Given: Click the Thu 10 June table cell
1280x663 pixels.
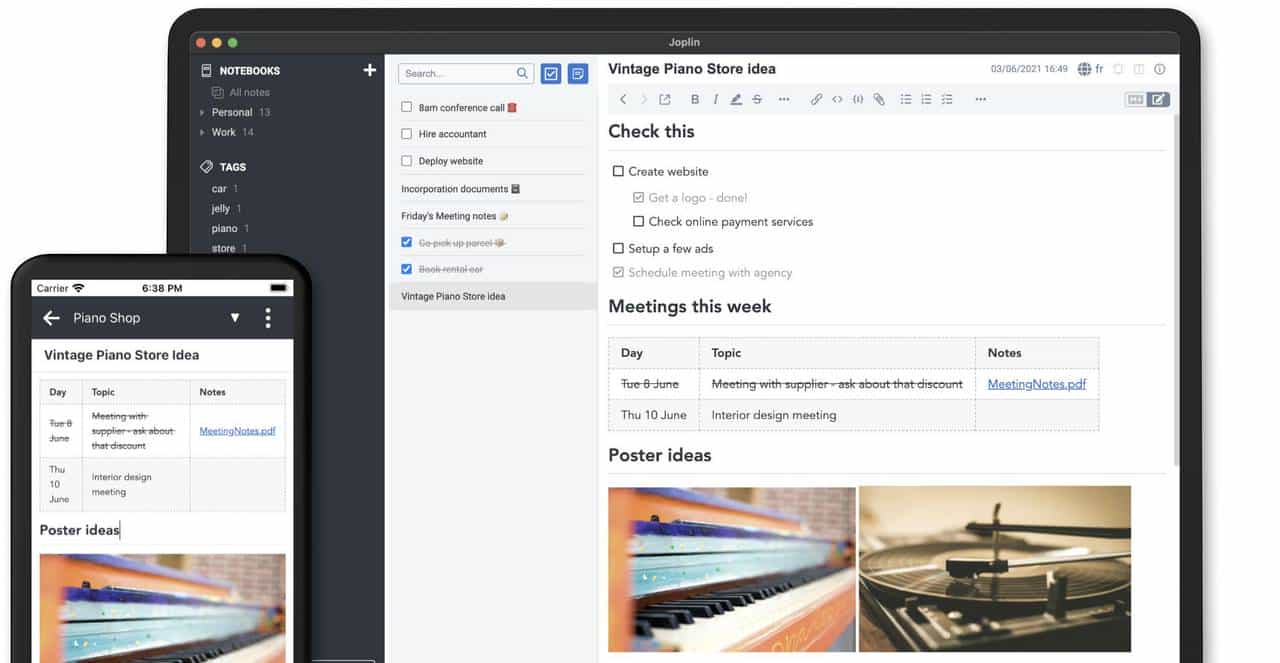Looking at the screenshot, I should click(654, 415).
